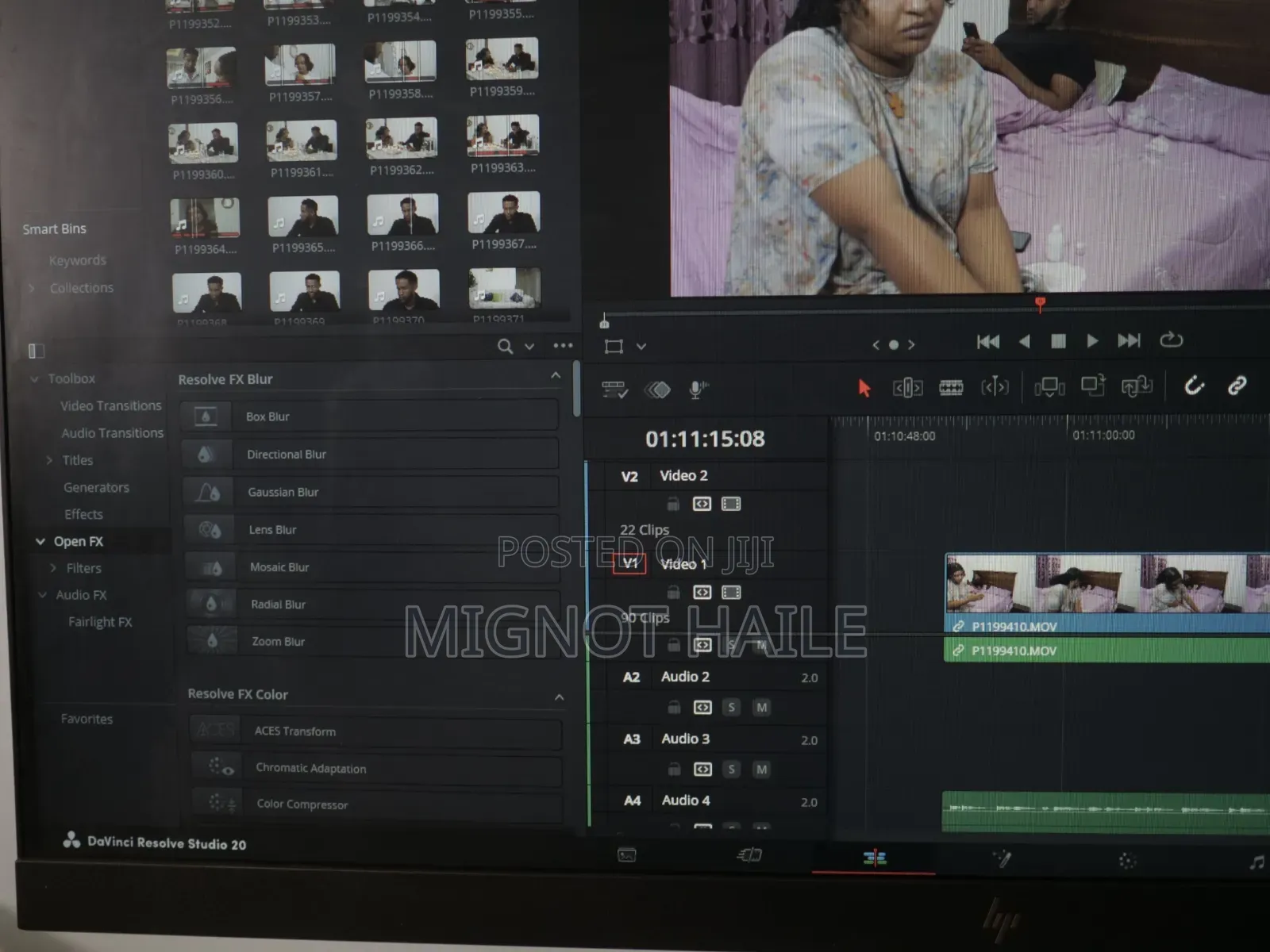The image size is (1270, 952).
Task: Go to the next edit point arrow
Action: point(911,344)
